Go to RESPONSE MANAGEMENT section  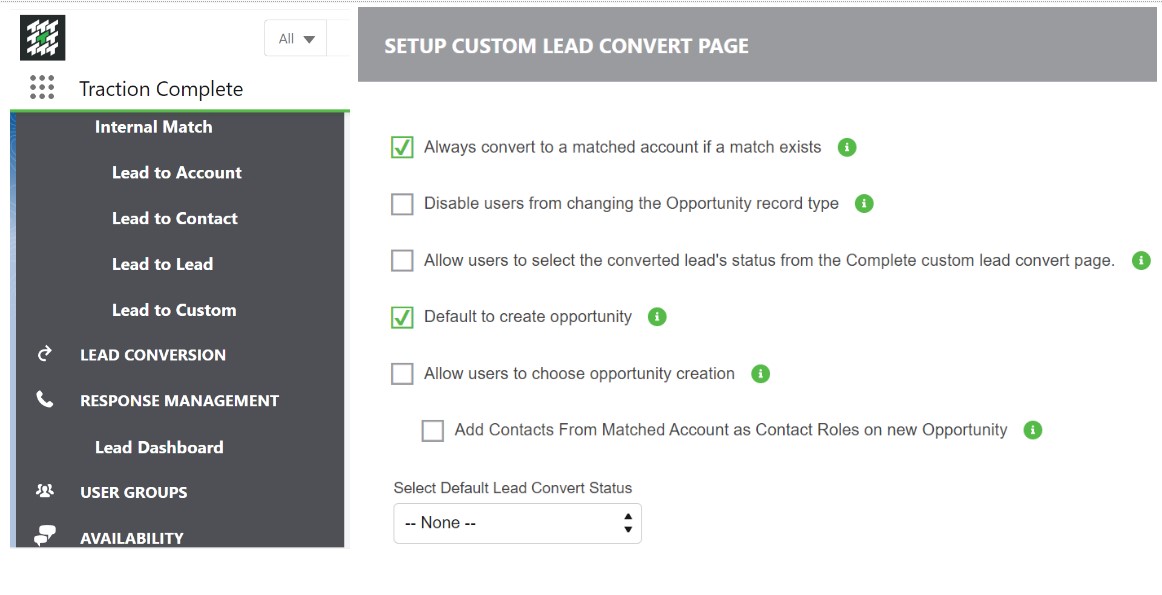[x=179, y=401]
